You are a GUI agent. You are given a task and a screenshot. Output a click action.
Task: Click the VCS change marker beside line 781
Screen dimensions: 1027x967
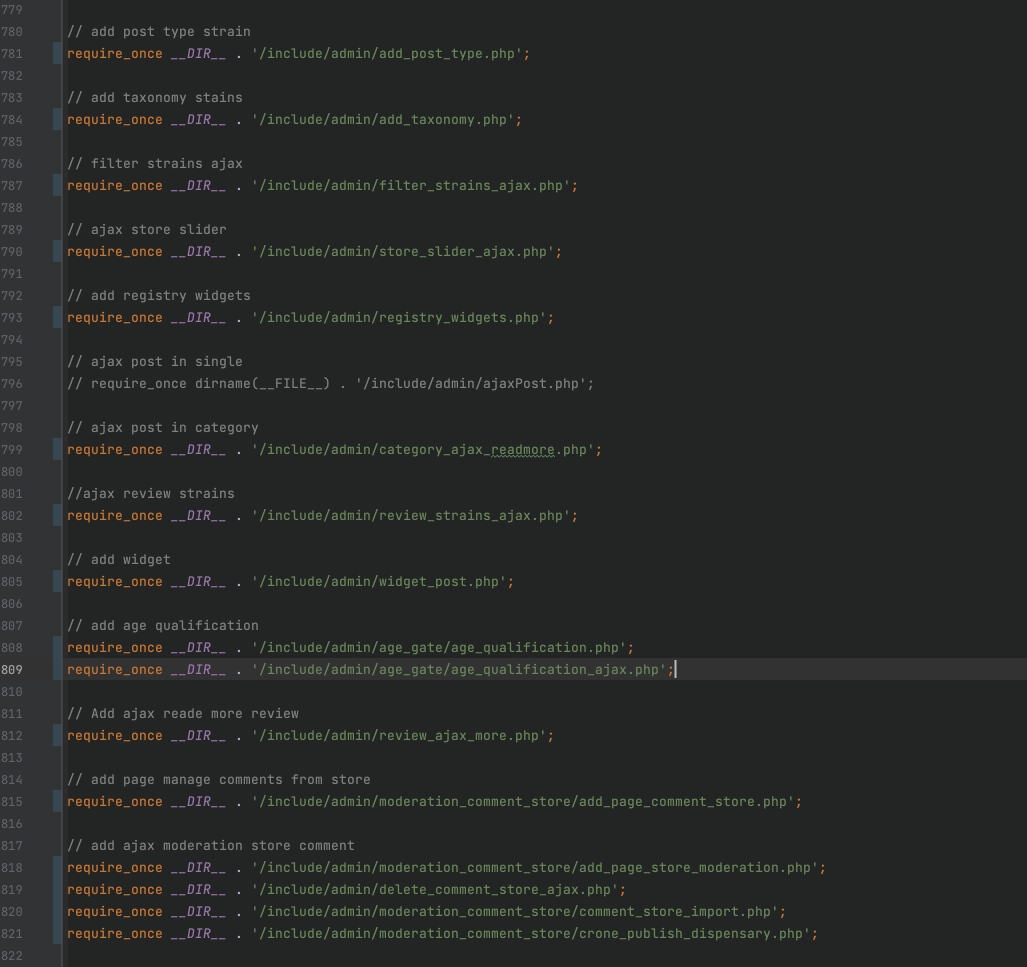pyautogui.click(x=56, y=53)
